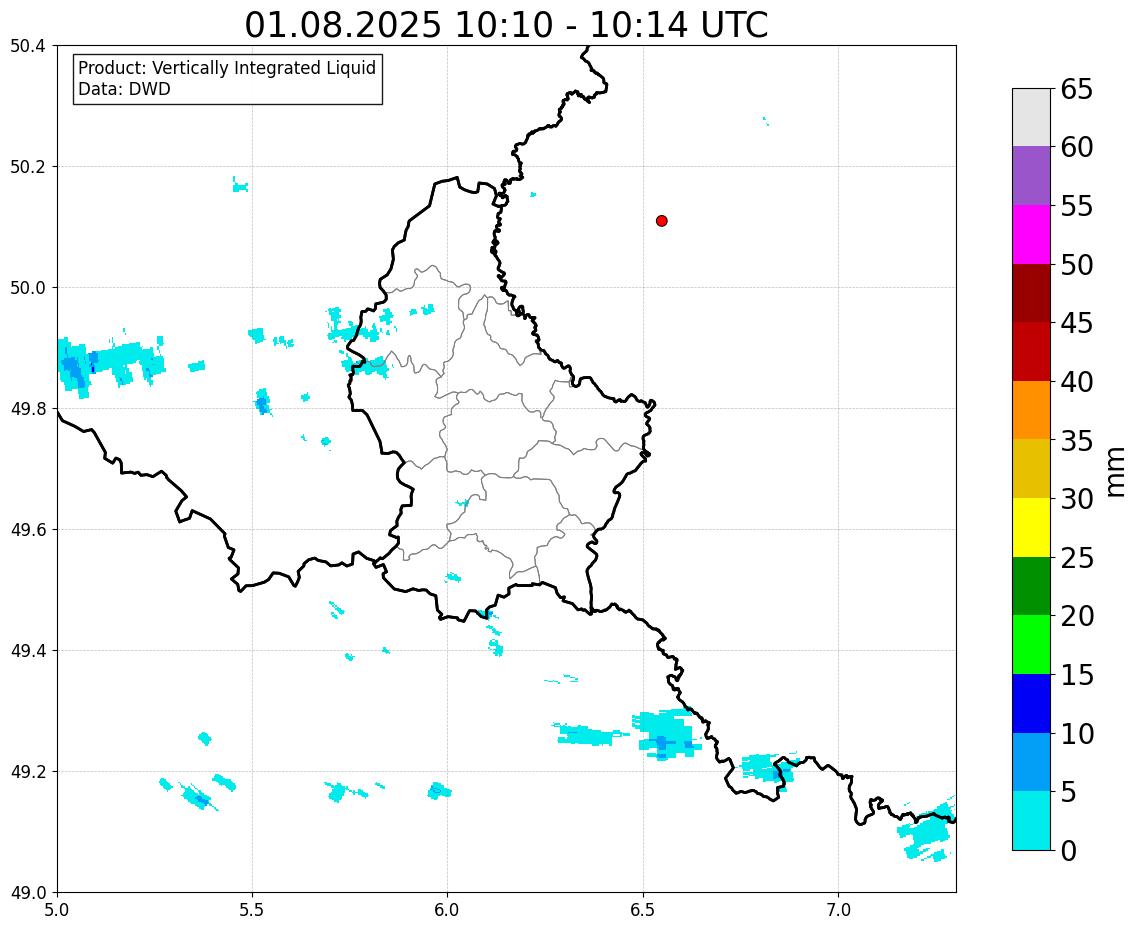Screen dimensions: 1138x930
Task: Click the x-axis longitude label 5.0
Action: click(57, 910)
